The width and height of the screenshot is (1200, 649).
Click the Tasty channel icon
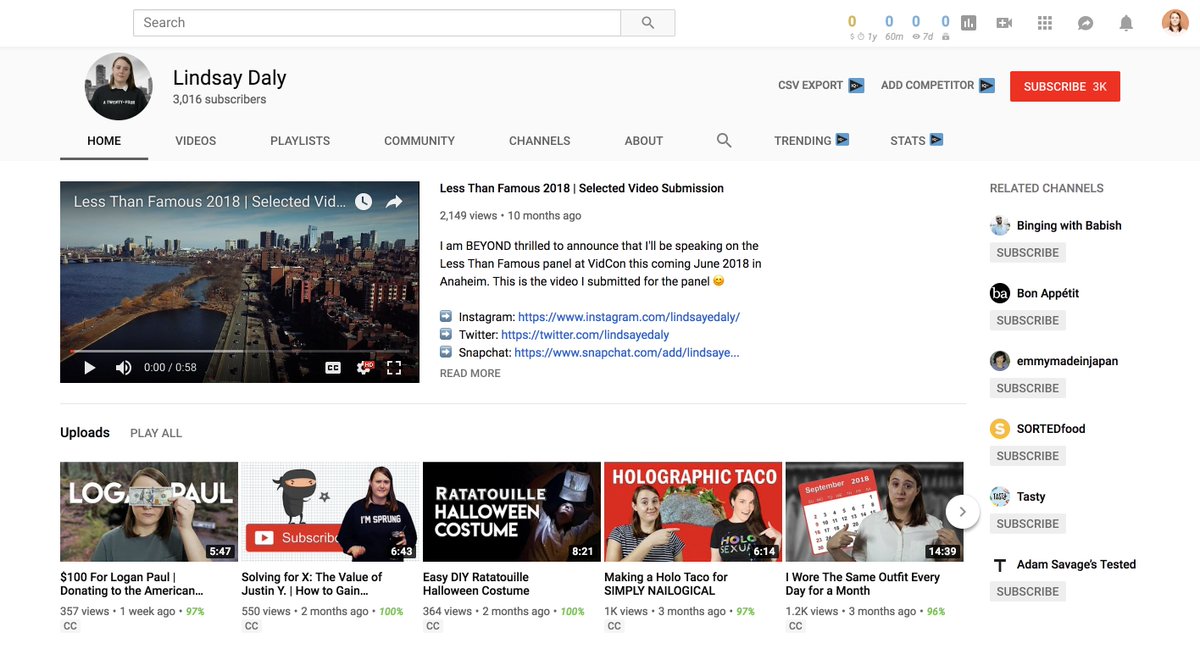click(1000, 497)
